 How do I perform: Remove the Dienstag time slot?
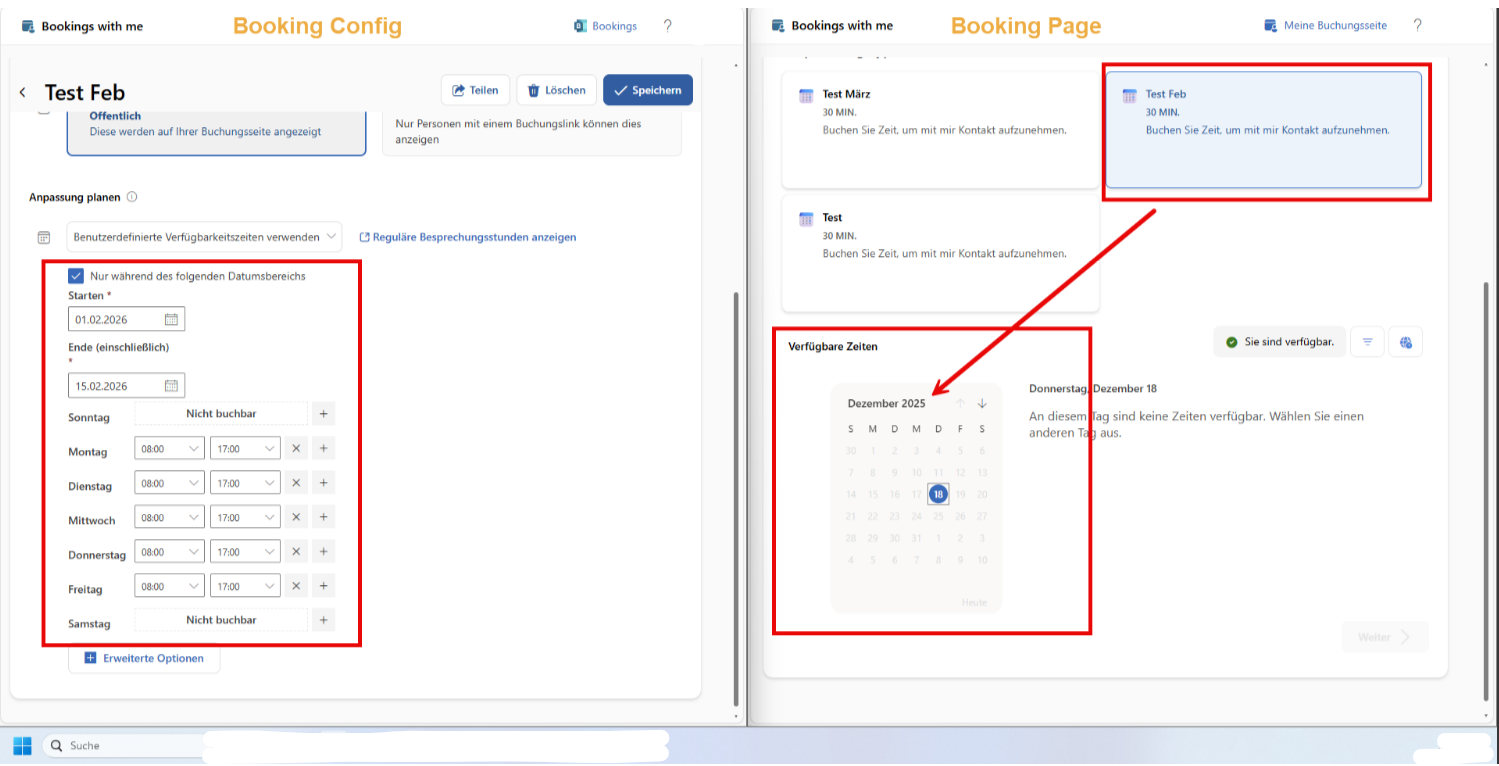tap(296, 483)
